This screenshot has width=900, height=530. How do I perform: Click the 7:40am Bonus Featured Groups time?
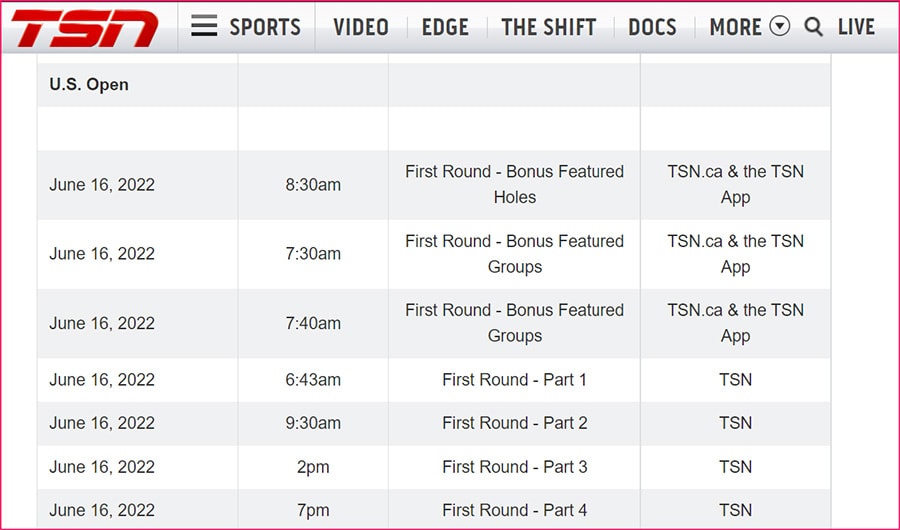(x=313, y=323)
